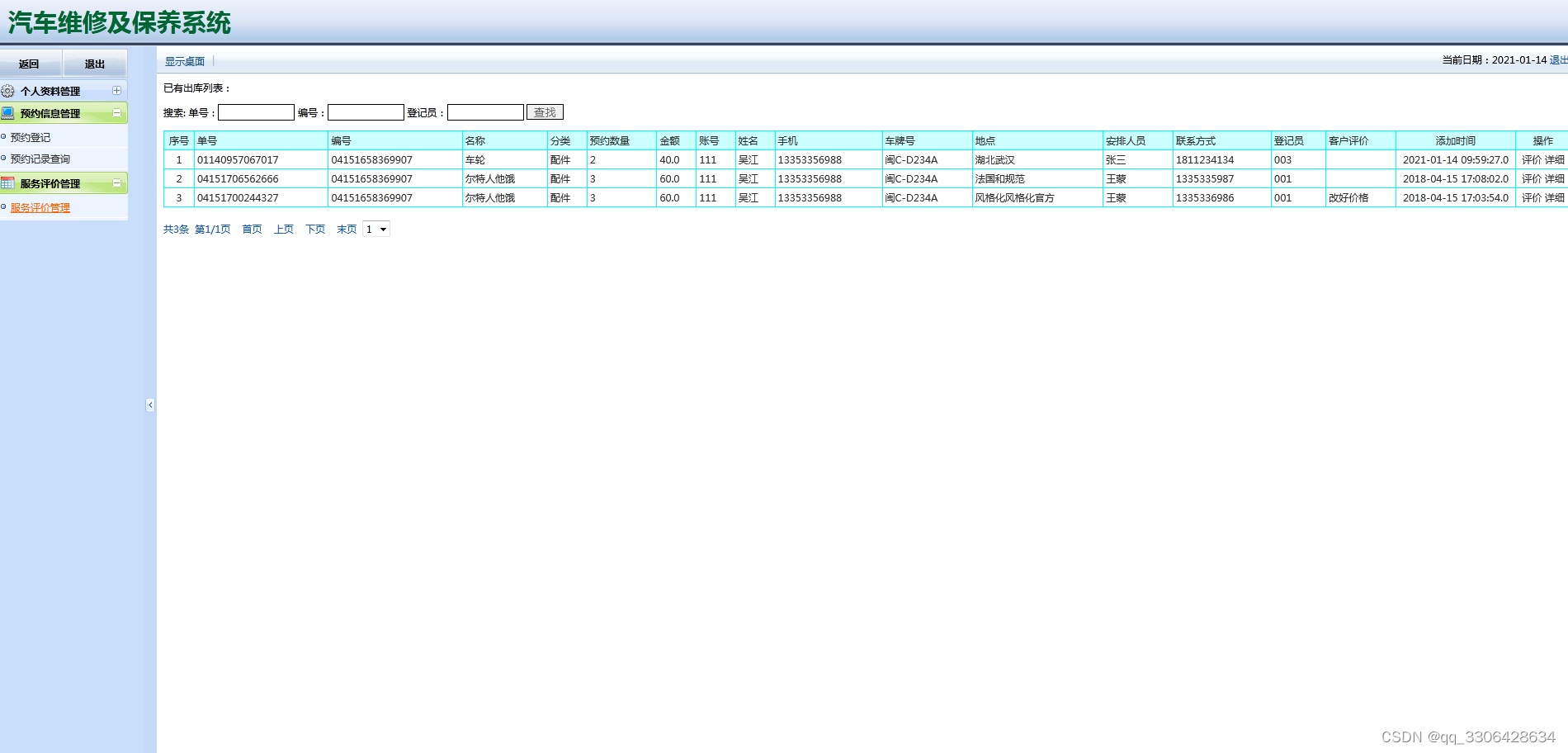Click timestamp 2021-01-14 09:59:27.0
This screenshot has height=753, width=1568.
point(1456,160)
